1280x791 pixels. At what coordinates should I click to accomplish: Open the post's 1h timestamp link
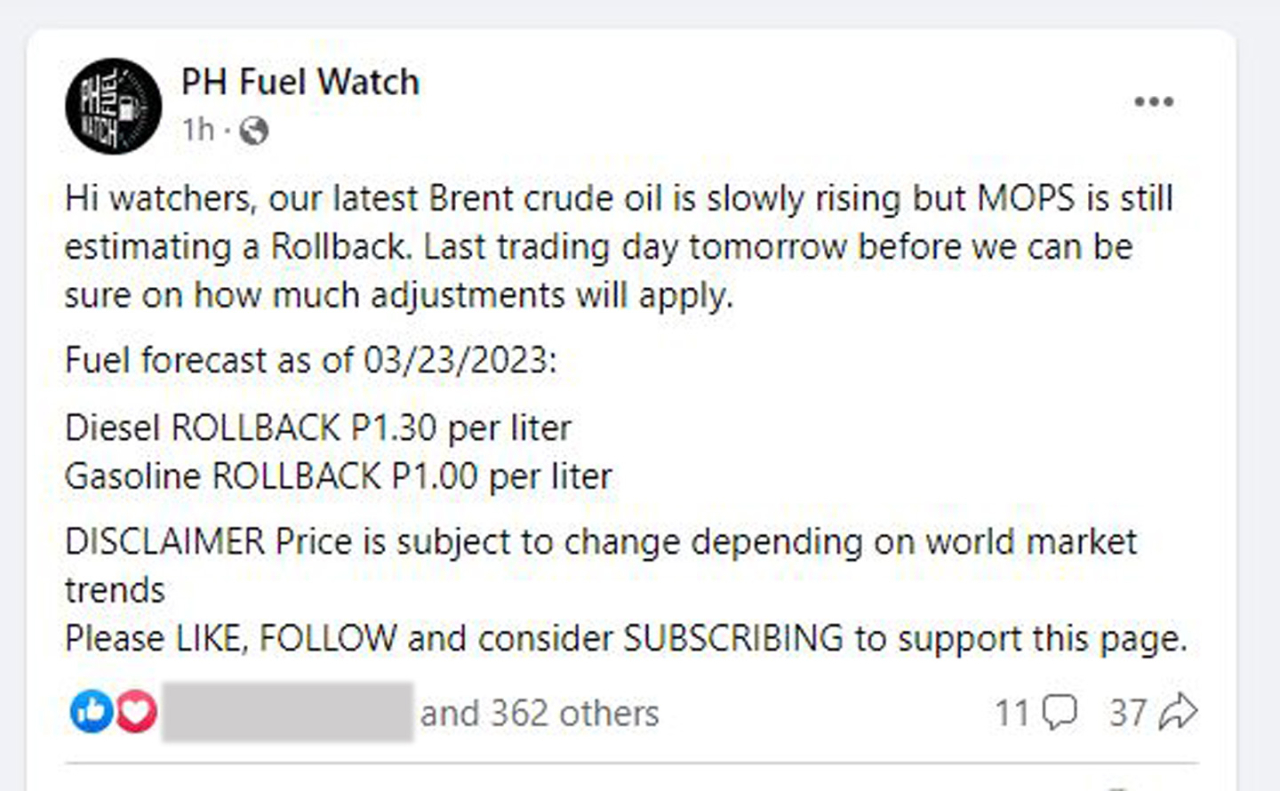click(197, 130)
